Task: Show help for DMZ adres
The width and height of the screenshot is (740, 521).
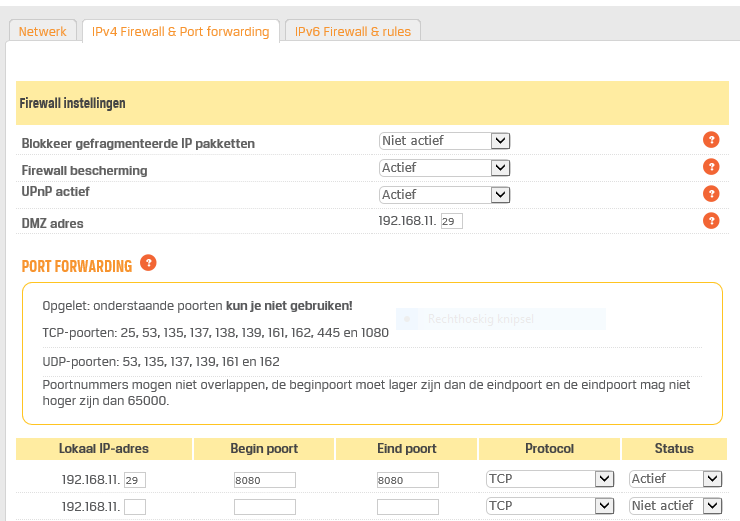Action: point(711,221)
